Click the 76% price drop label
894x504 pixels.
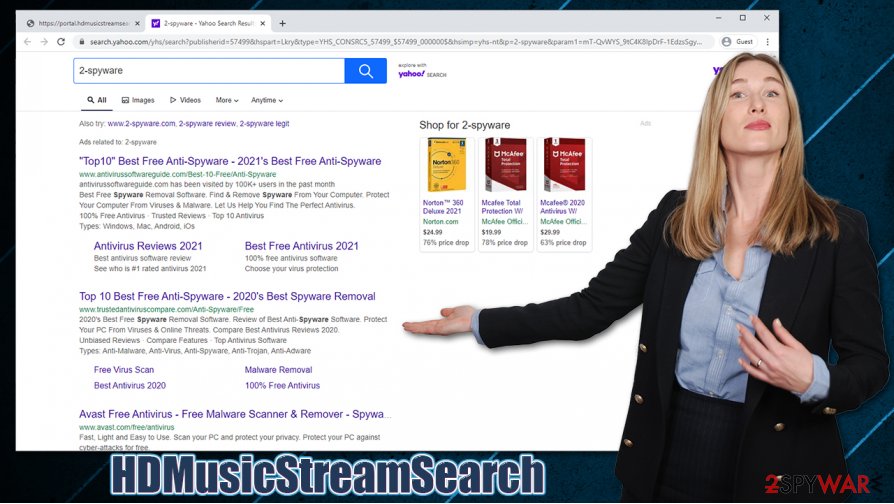point(445,242)
